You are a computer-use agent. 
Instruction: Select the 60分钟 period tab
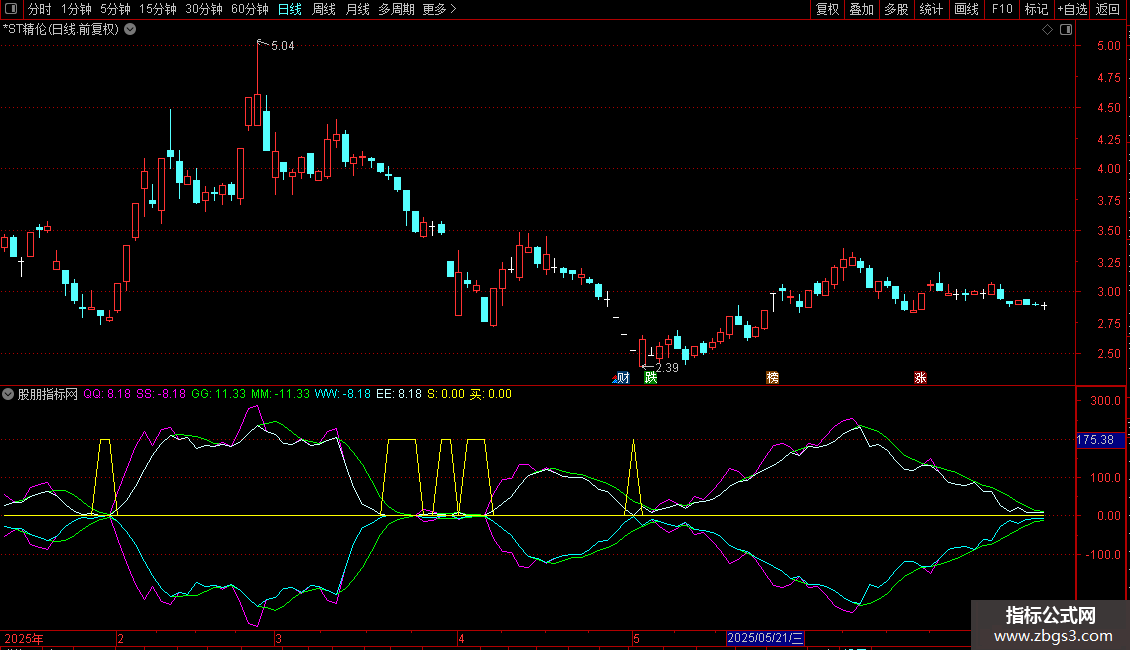tap(249, 9)
